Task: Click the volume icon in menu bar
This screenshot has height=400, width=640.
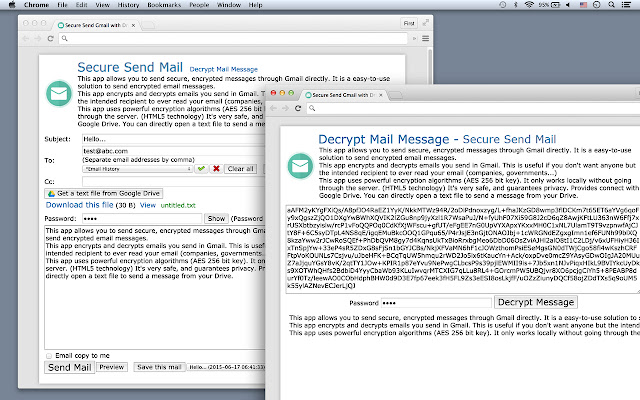Action: pos(568,5)
